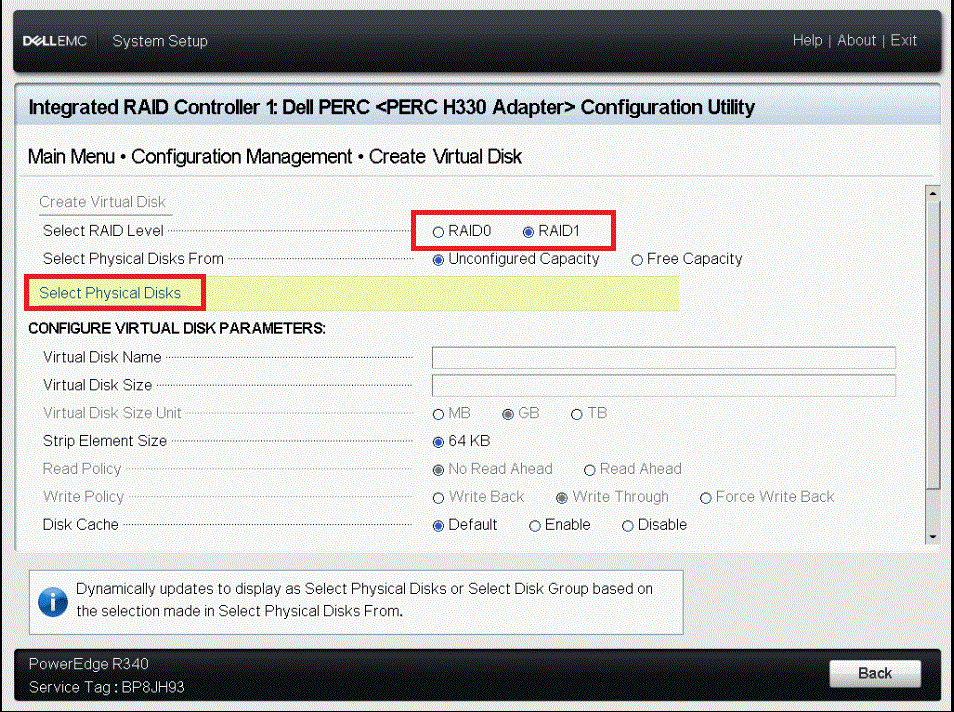Screen dimensions: 954x712
Task: Click the PowerEdge R340 text
Action: 89,663
